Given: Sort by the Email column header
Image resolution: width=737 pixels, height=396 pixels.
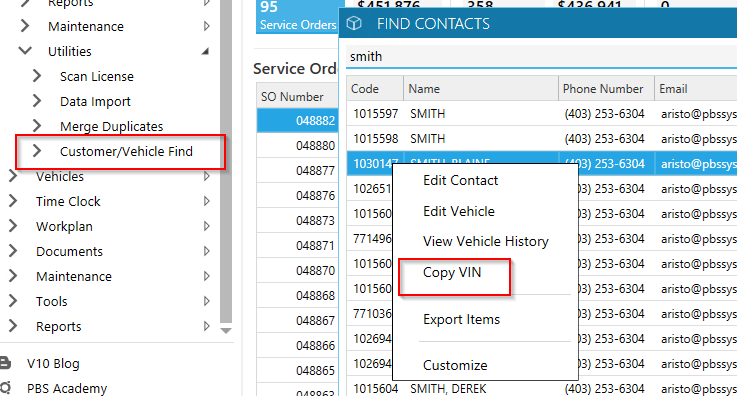Looking at the screenshot, I should click(696, 88).
